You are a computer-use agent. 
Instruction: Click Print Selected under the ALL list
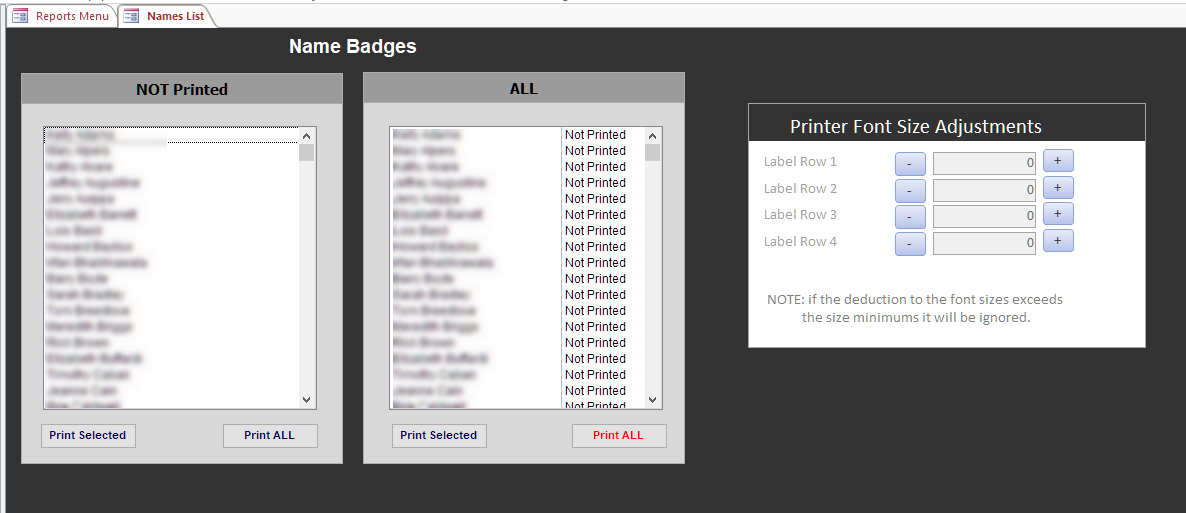click(439, 436)
